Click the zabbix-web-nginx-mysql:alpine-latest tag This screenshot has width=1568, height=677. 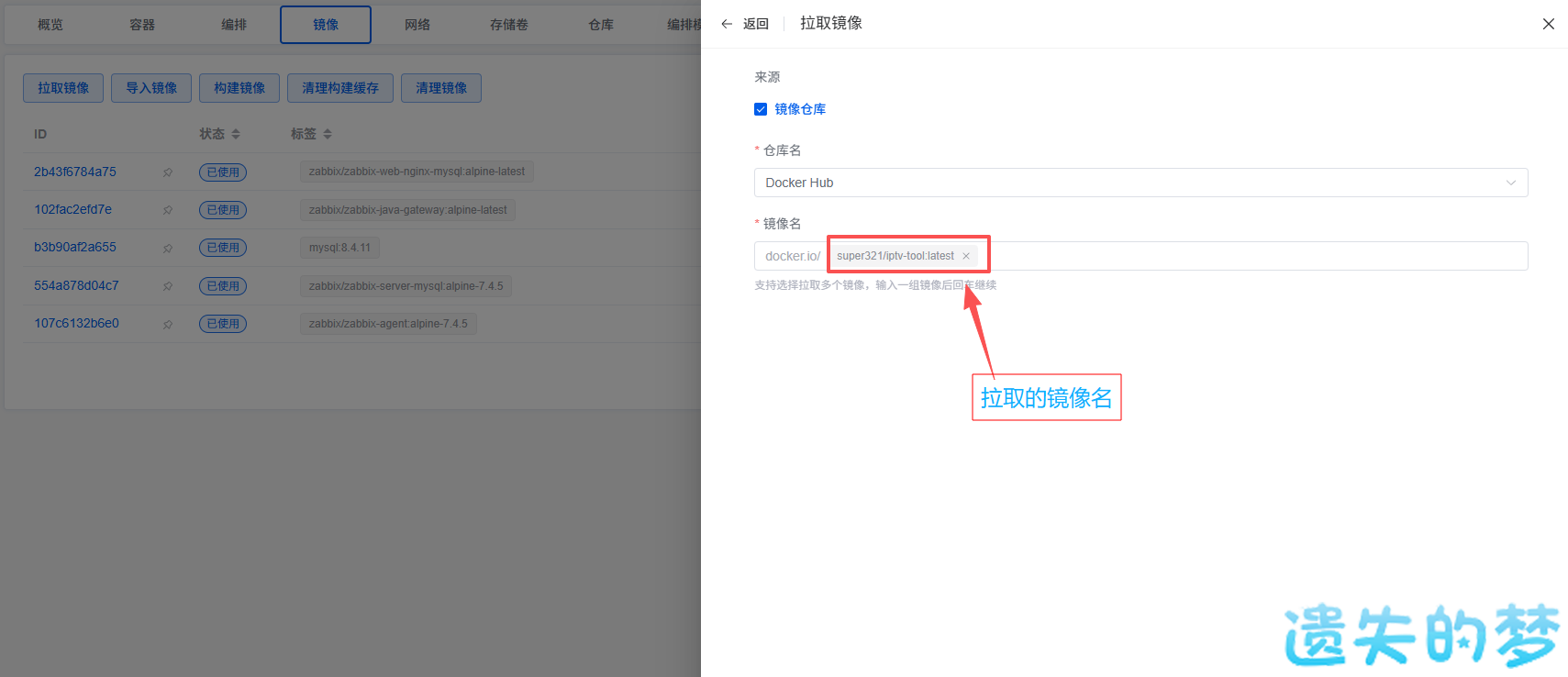[x=417, y=172]
